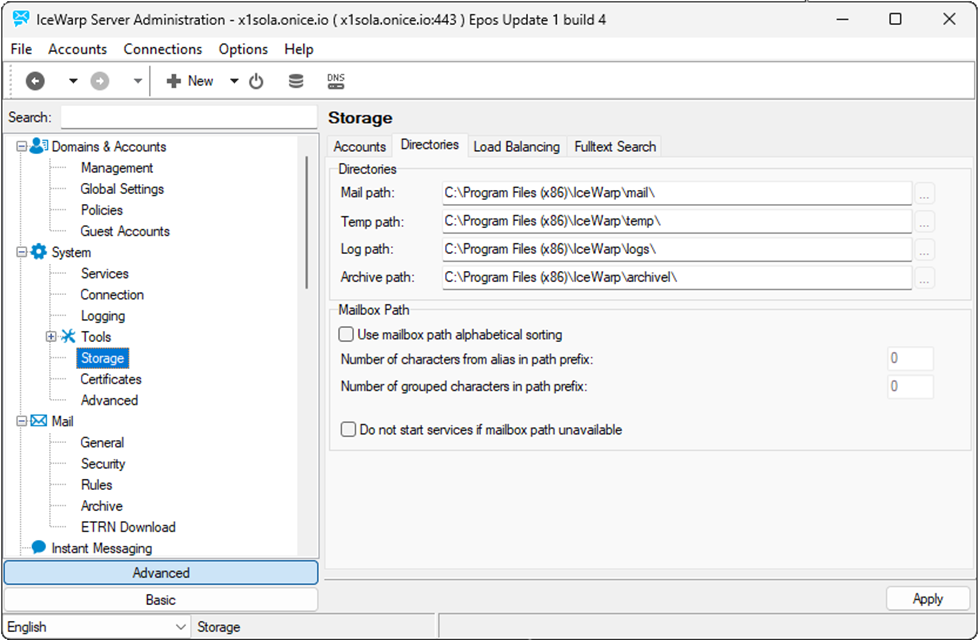Select Security under Mail
The image size is (980, 640).
tap(103, 464)
